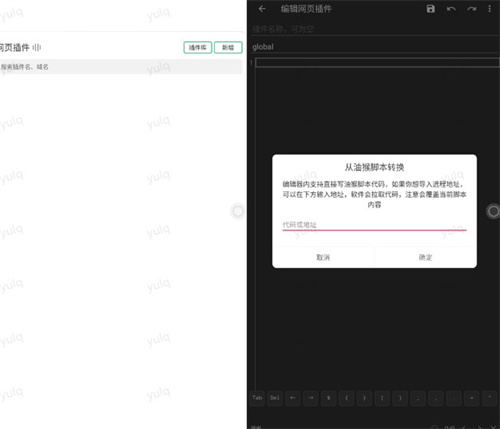The height and width of the screenshot is (429, 500).
Task: Click the 从油猴脚本转换 dialog title
Action: tap(374, 167)
